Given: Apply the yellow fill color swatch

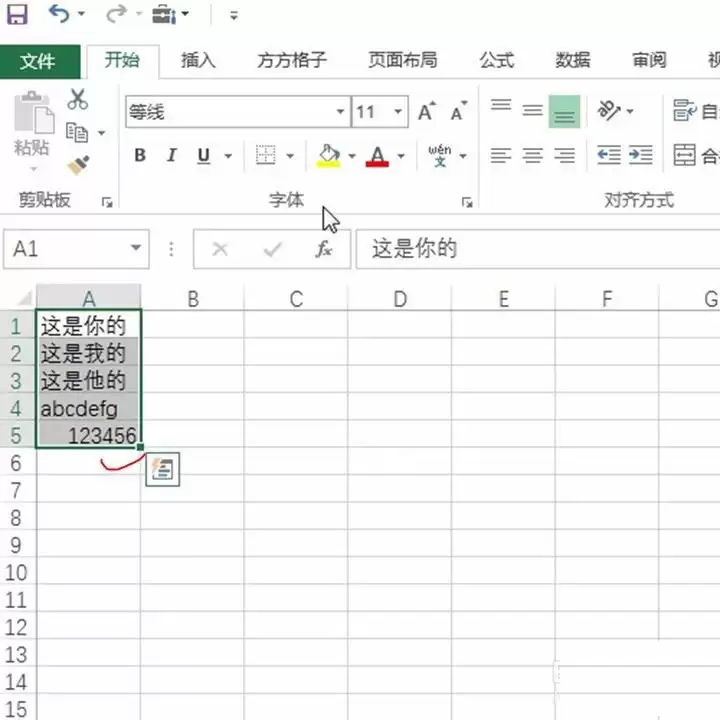Looking at the screenshot, I should click(328, 156).
